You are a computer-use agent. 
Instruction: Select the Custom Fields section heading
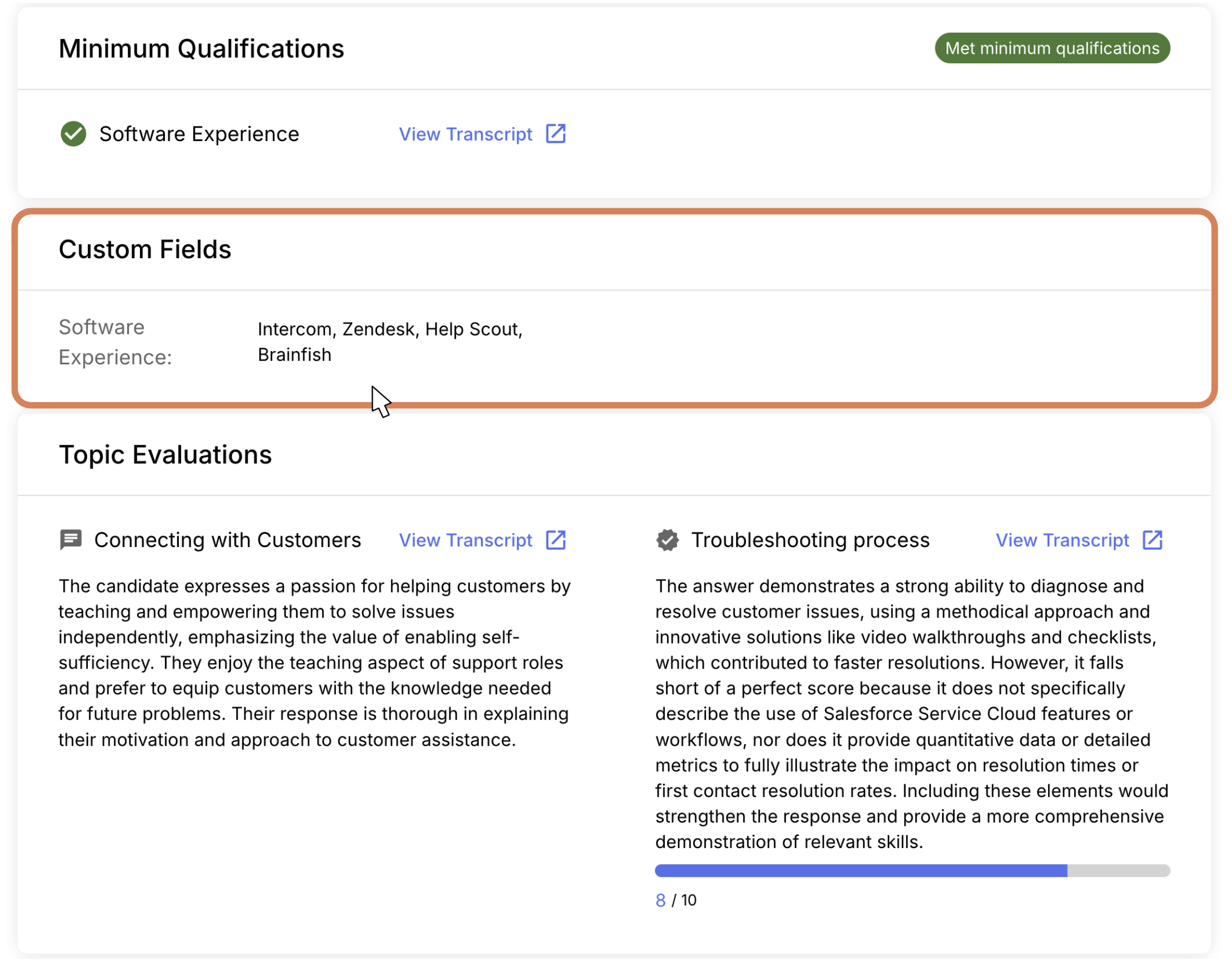click(145, 249)
